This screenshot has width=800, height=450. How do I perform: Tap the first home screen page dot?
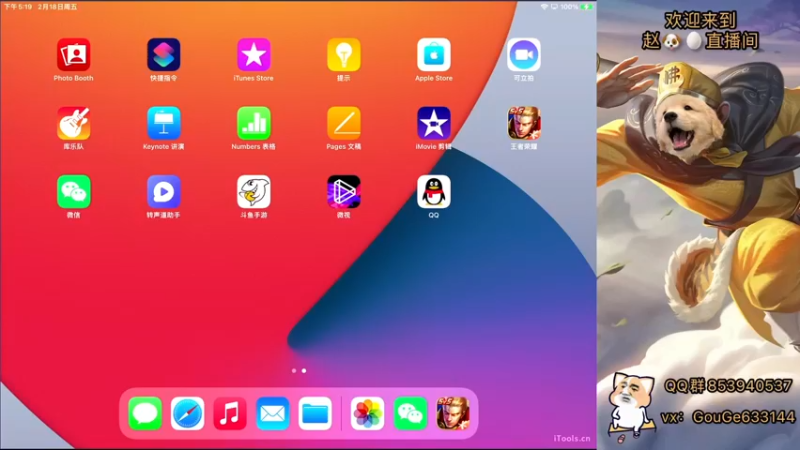294,371
